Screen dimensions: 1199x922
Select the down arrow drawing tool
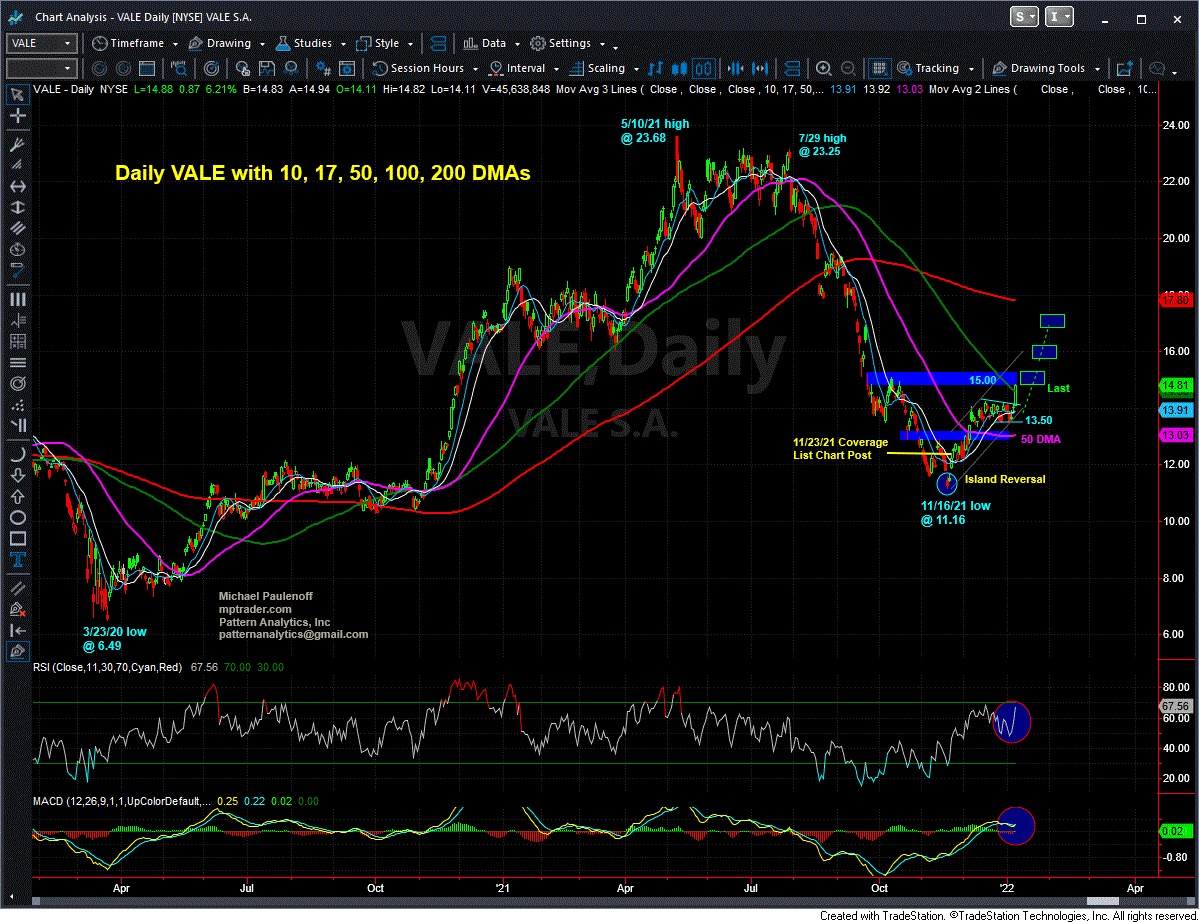(x=17, y=476)
